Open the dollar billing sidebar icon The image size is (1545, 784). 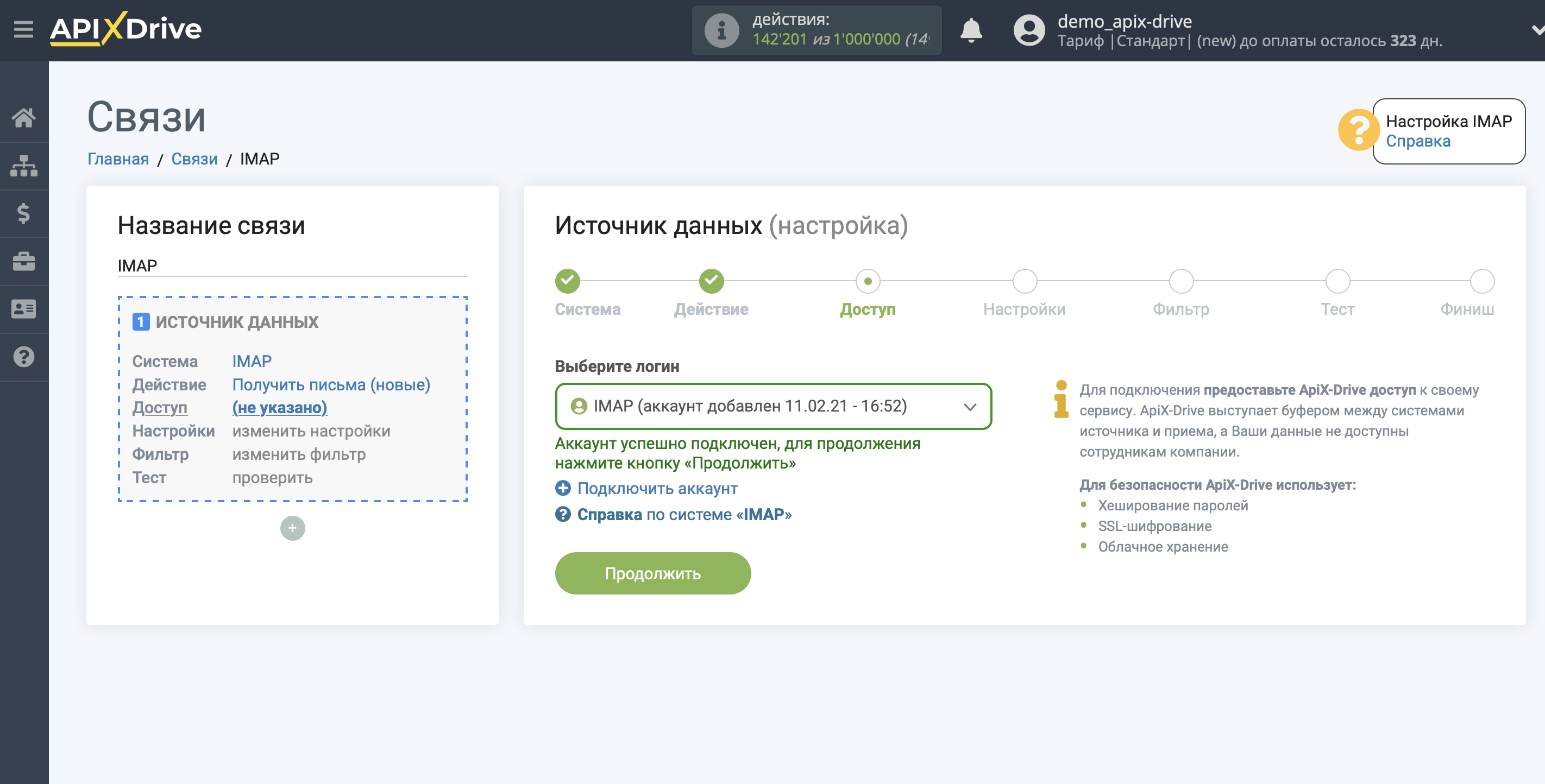click(23, 213)
